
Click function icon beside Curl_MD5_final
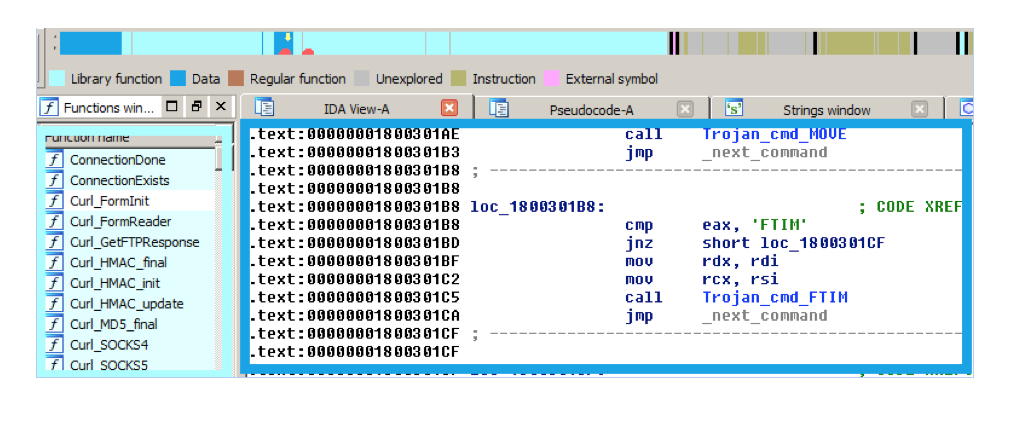click(54, 324)
